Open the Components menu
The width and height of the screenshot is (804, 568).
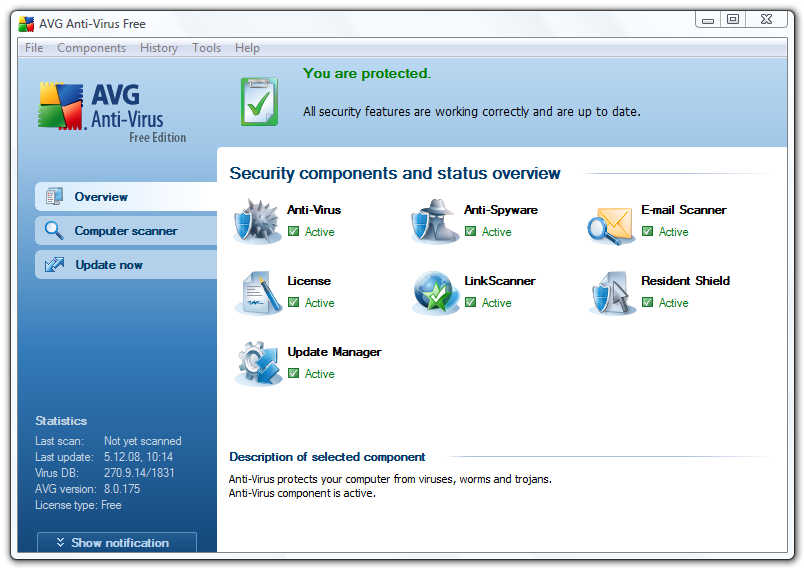tap(91, 48)
